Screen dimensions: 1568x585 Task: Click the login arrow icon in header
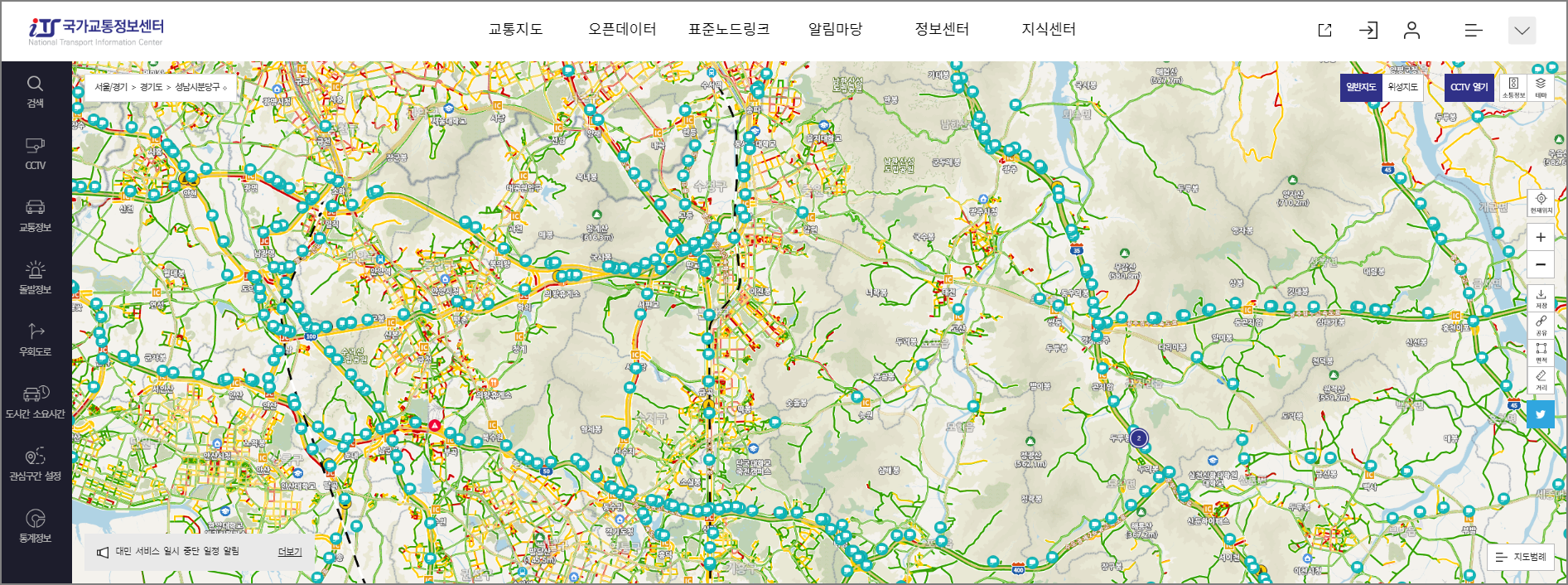point(1368,31)
